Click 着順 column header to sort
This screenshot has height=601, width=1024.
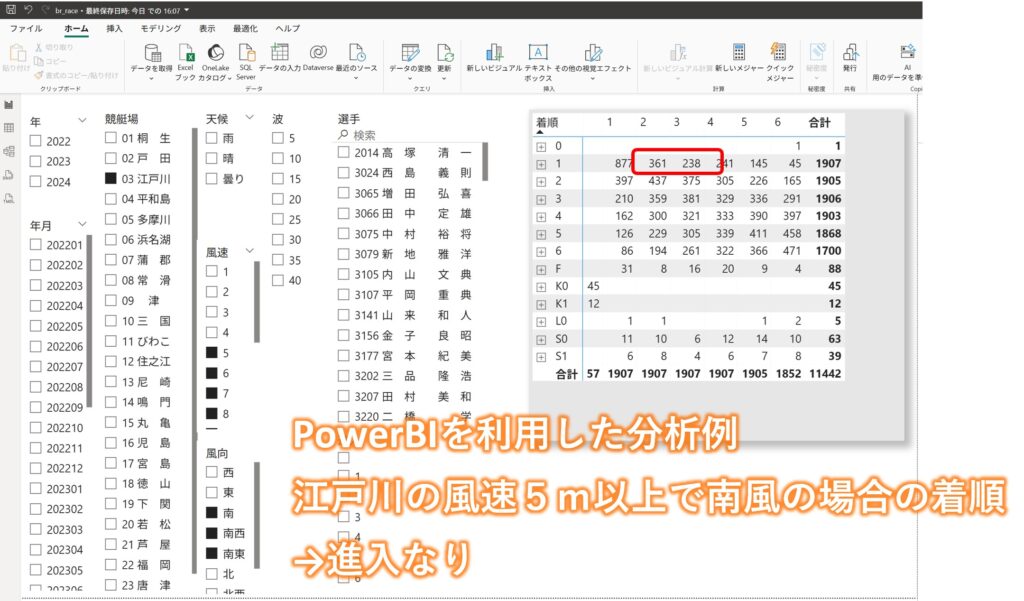[547, 122]
